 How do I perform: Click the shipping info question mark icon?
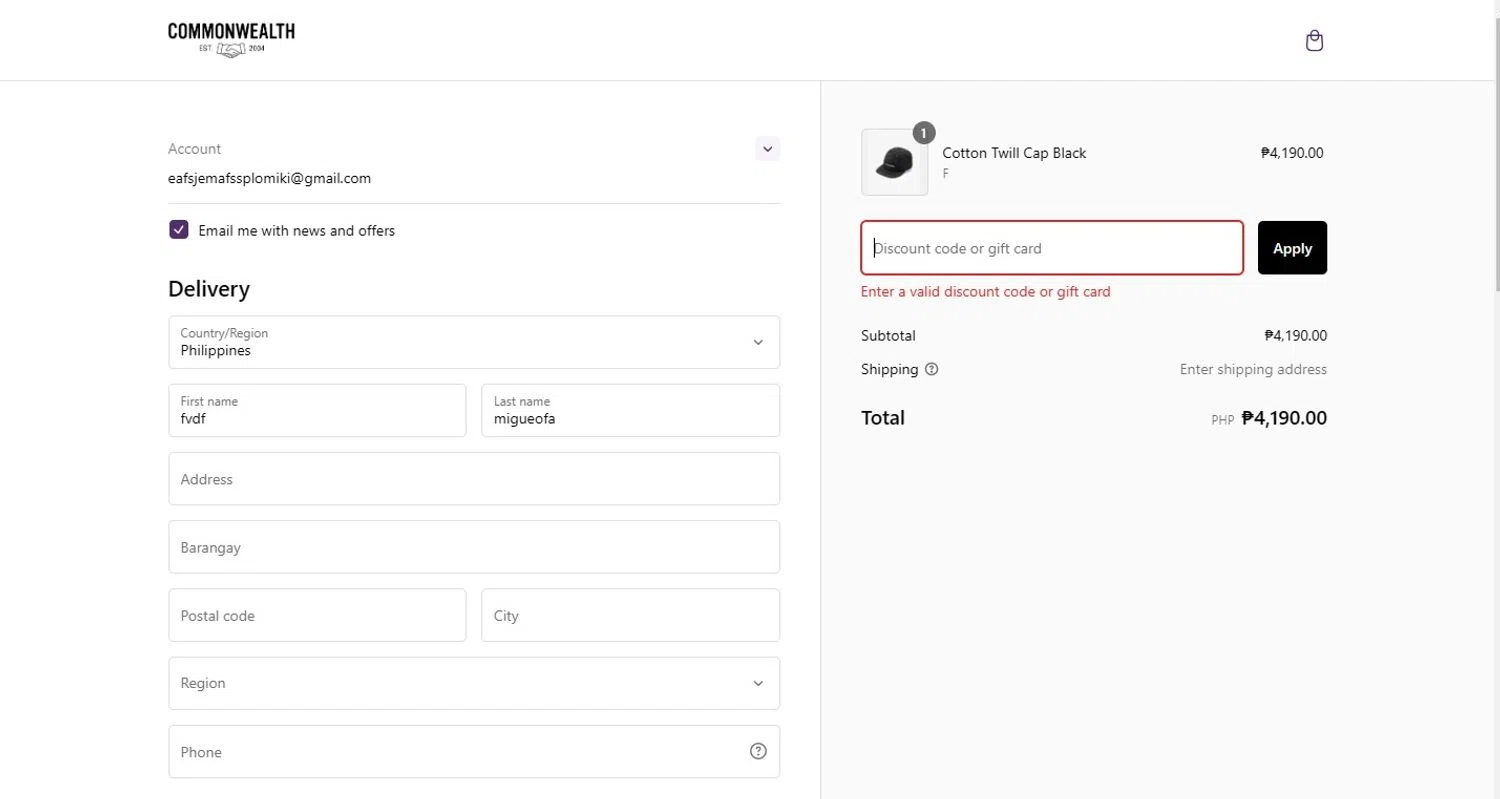pyautogui.click(x=932, y=369)
